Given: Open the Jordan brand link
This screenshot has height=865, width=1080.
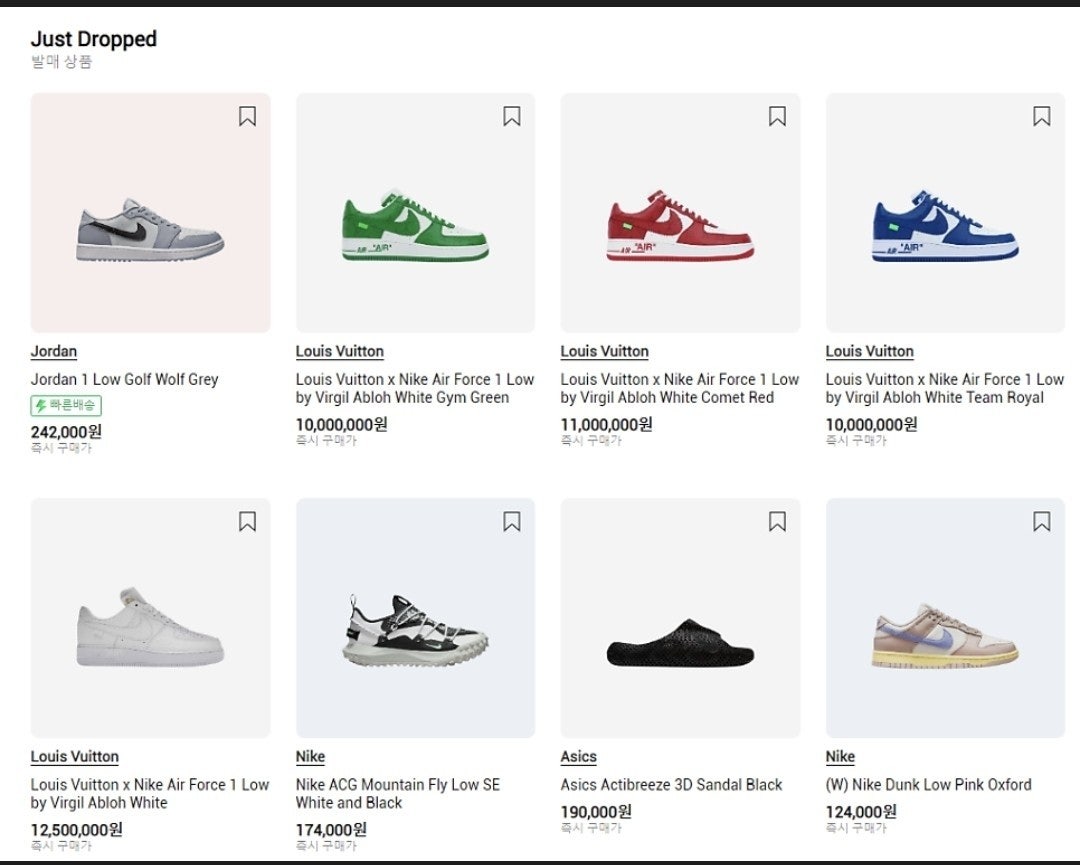Looking at the screenshot, I should tap(54, 351).
